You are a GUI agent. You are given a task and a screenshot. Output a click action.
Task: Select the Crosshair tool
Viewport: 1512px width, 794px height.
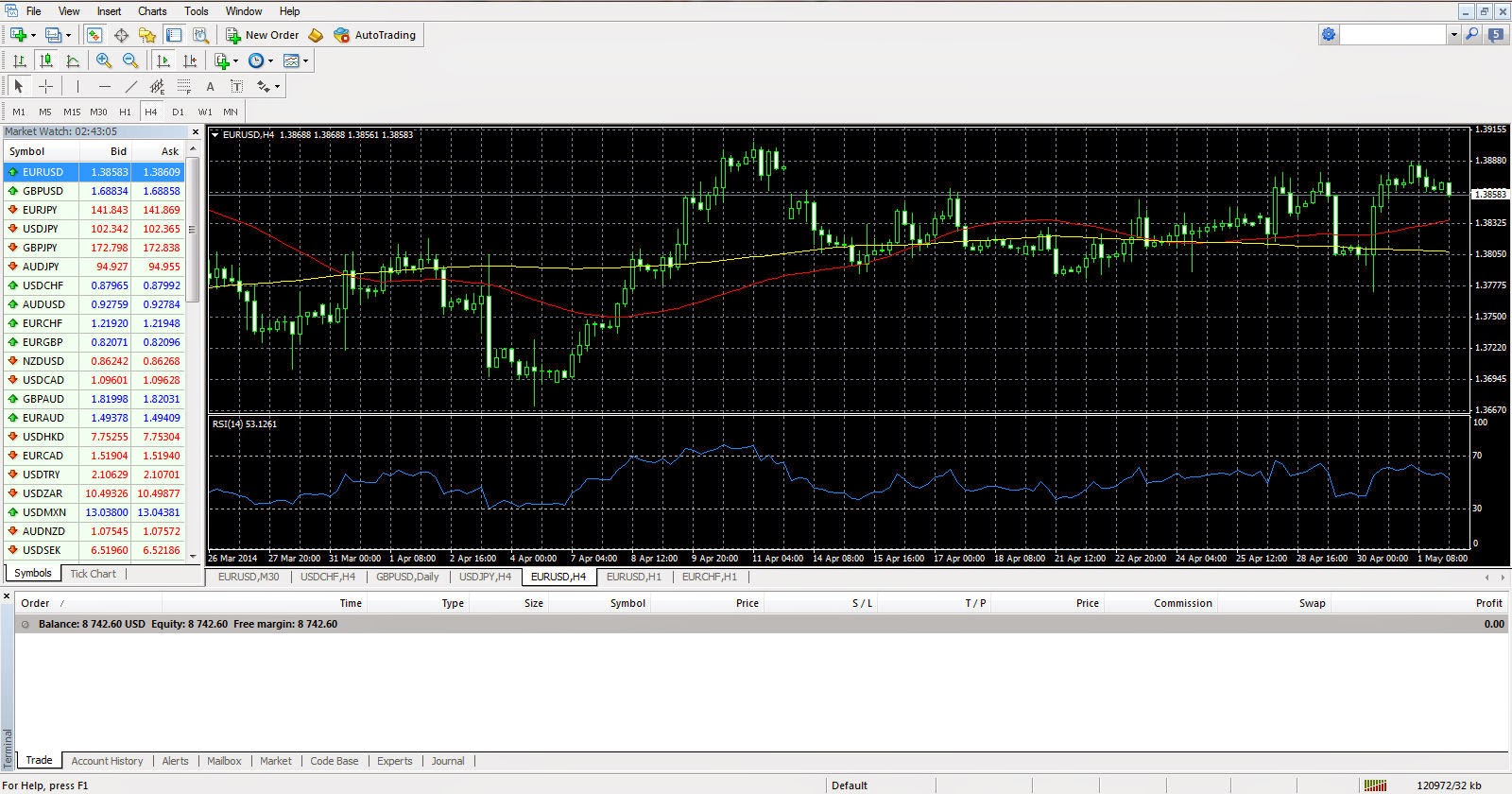(x=45, y=86)
